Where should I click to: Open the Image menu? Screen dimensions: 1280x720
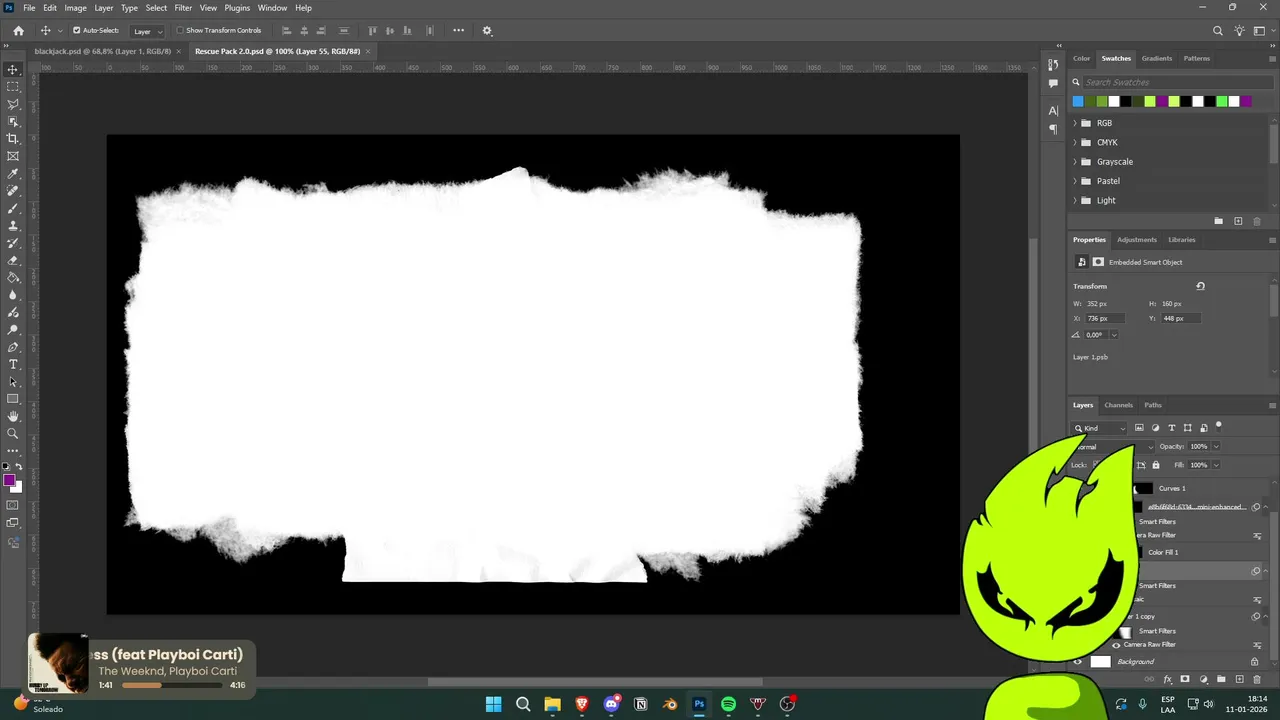(76, 8)
